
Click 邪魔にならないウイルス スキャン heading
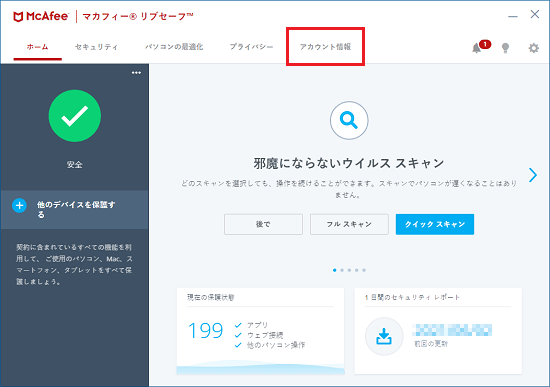point(349,164)
